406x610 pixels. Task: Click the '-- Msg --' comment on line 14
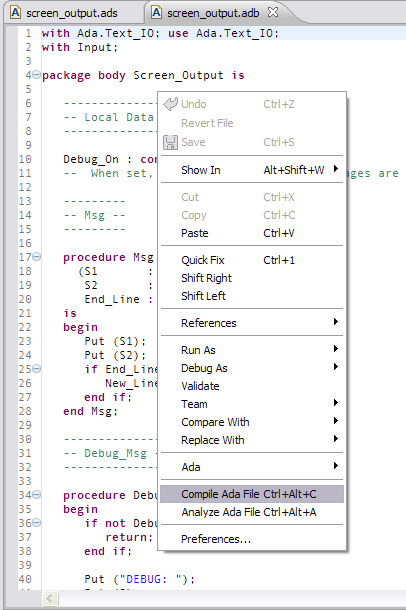click(94, 216)
